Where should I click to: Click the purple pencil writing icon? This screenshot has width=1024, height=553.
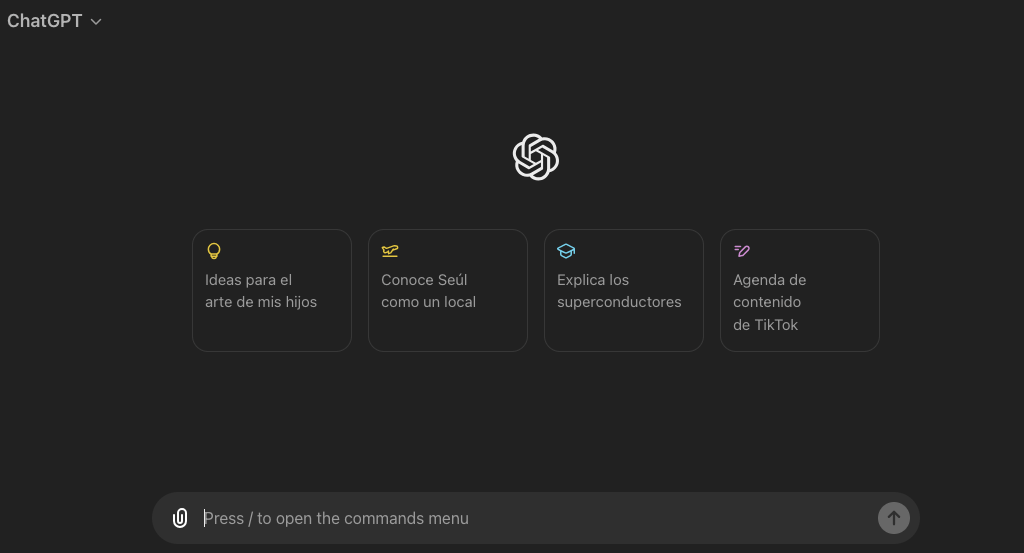[x=742, y=251]
